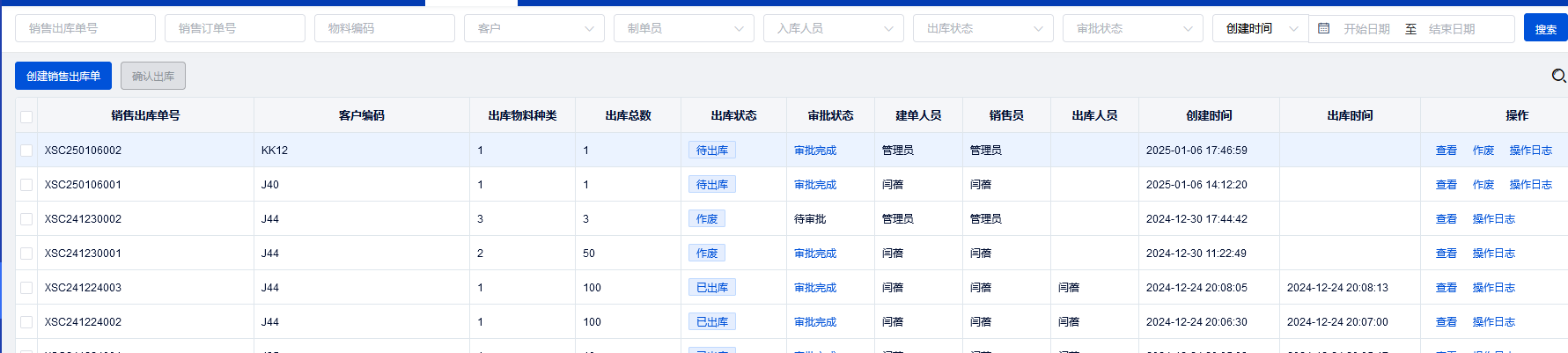Open 操作日志 for order XSC241224002

[1494, 322]
